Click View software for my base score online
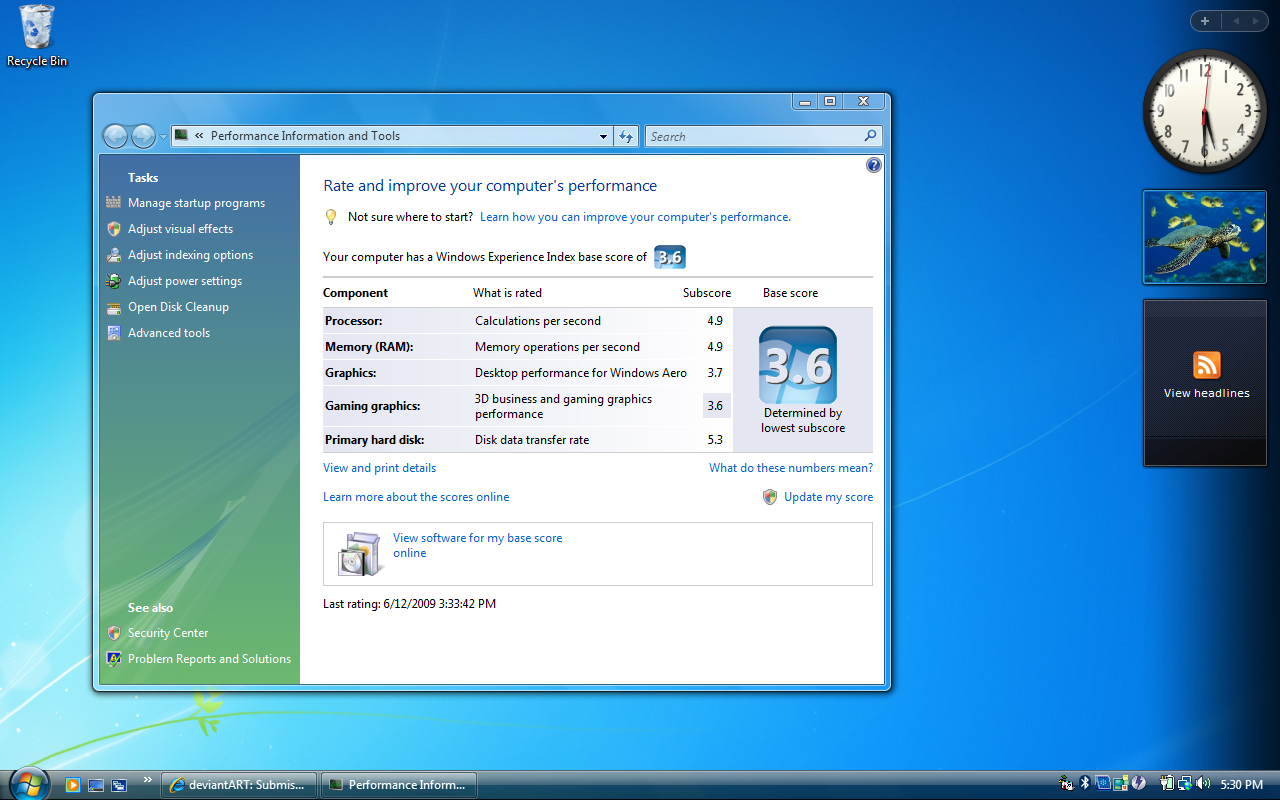The width and height of the screenshot is (1280, 800). [477, 545]
